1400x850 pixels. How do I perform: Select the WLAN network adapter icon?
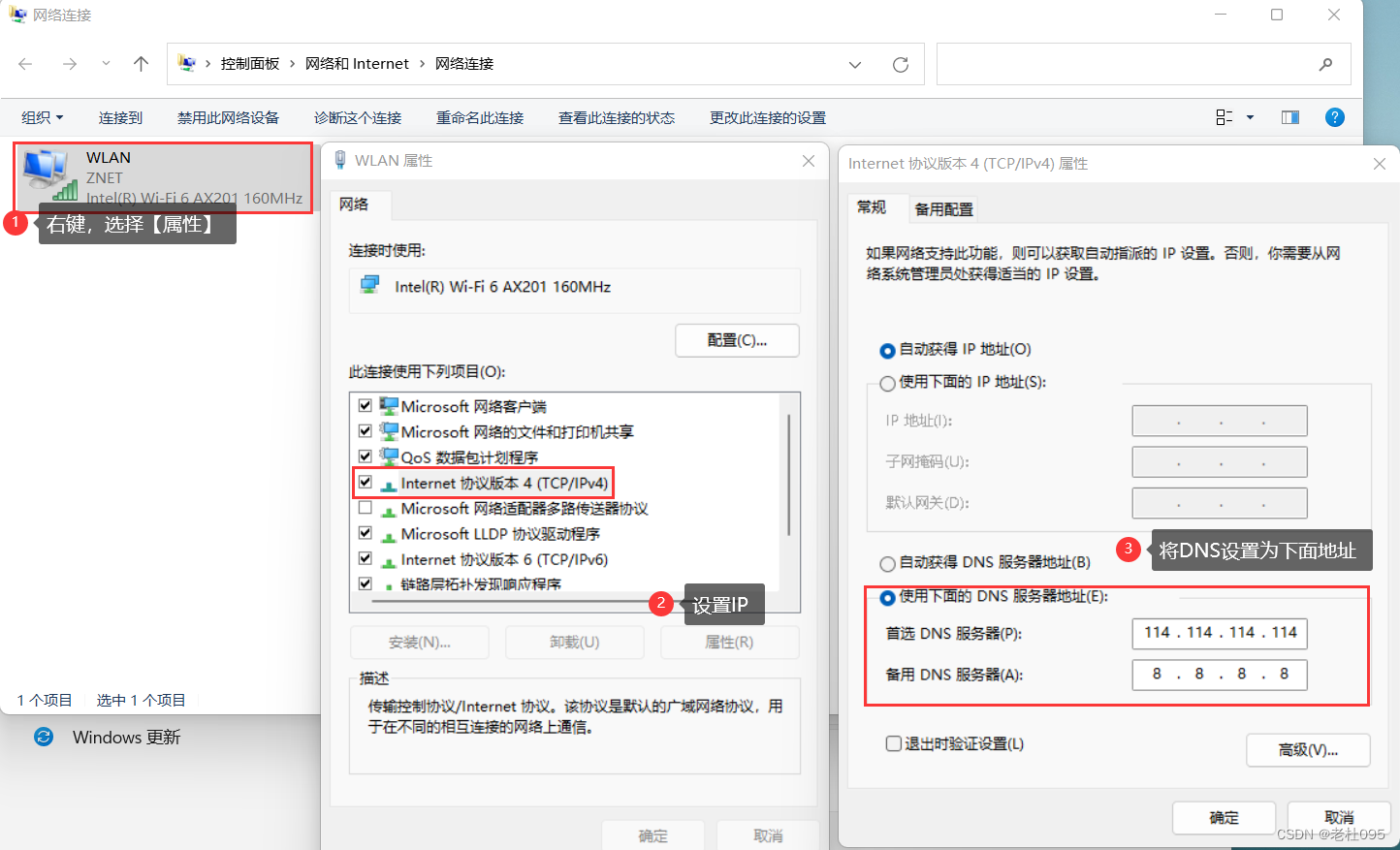click(48, 174)
